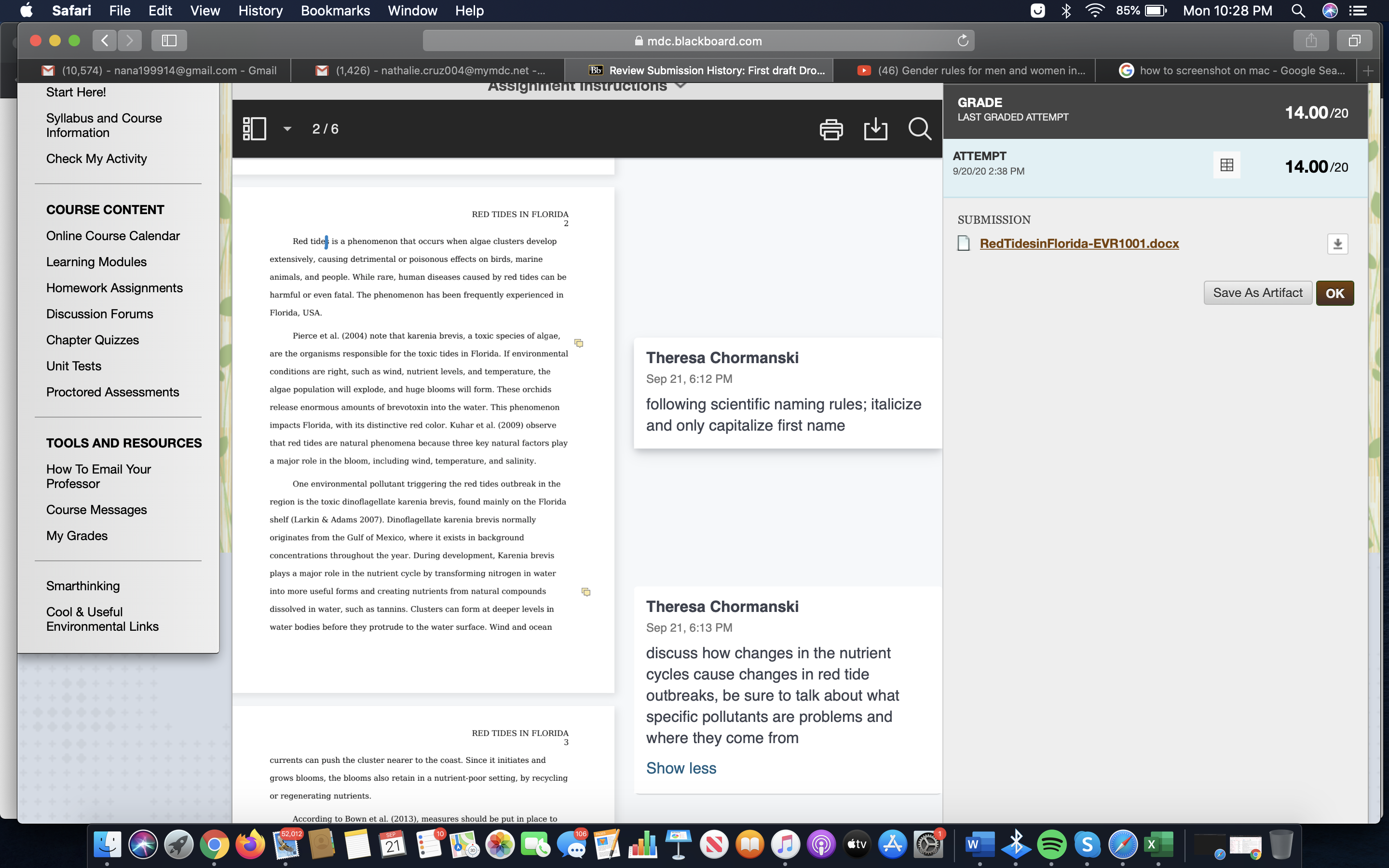Toggle the Safari sidebar button
Screen dimensions: 1389x868
click(169, 40)
